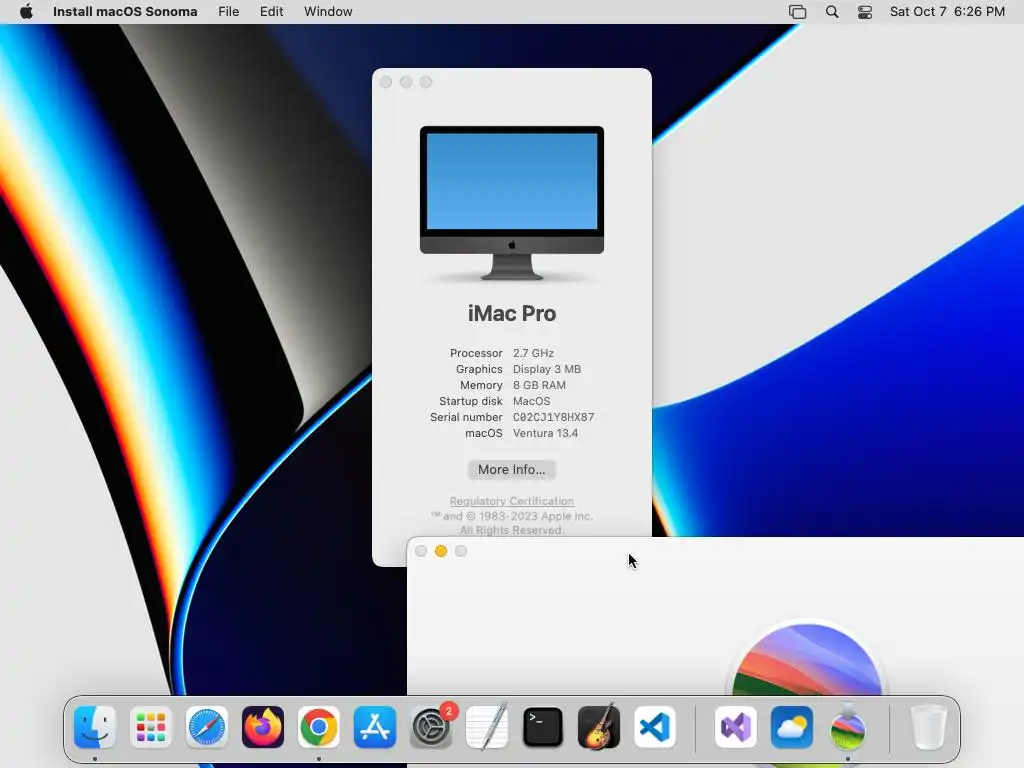
Task: Open the Window menu
Action: click(328, 12)
